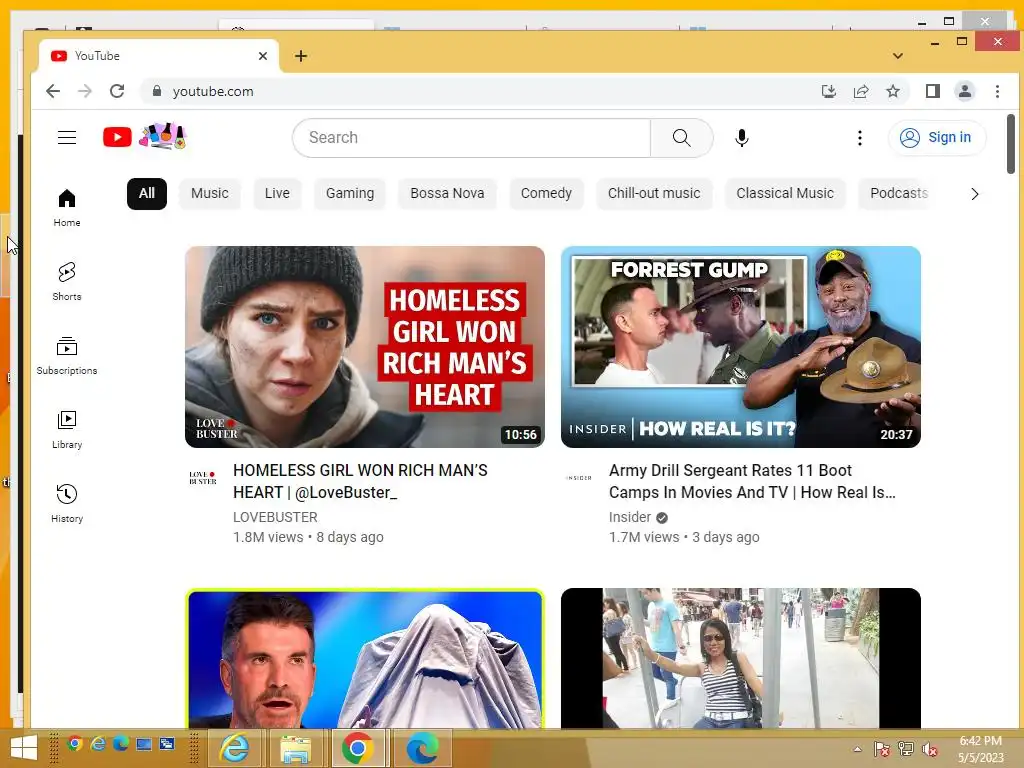Screen dimensions: 1024x768
Task: Show more category chips with right arrow
Action: pyautogui.click(x=974, y=194)
